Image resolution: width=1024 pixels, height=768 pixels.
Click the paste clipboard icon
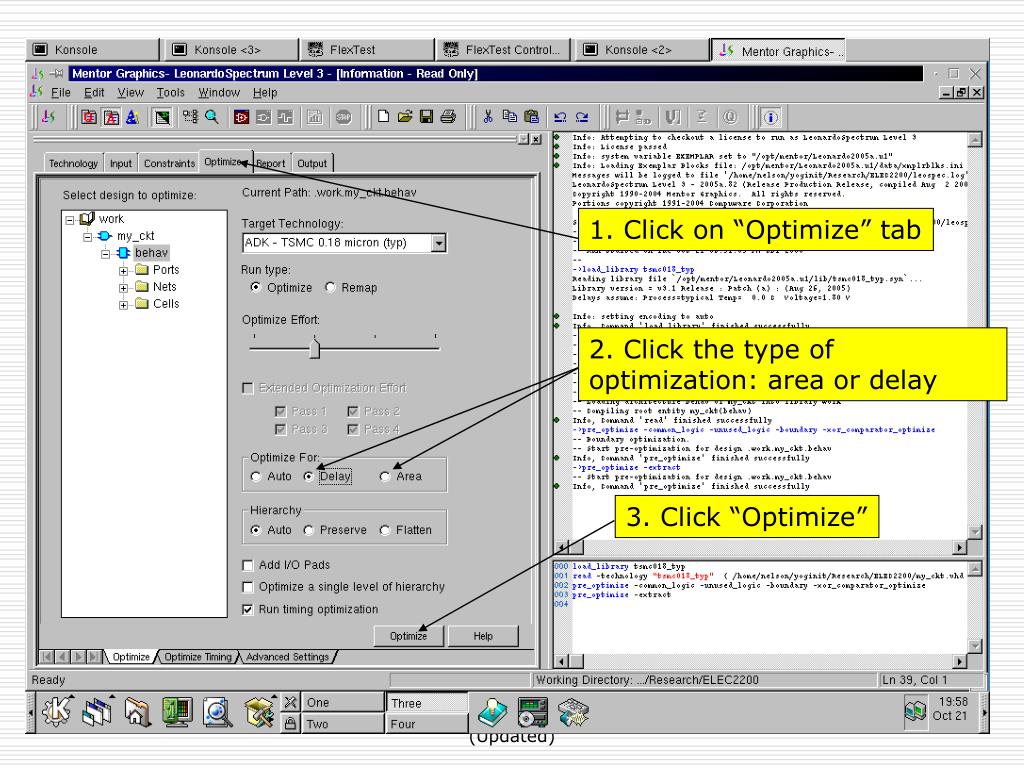pos(532,117)
